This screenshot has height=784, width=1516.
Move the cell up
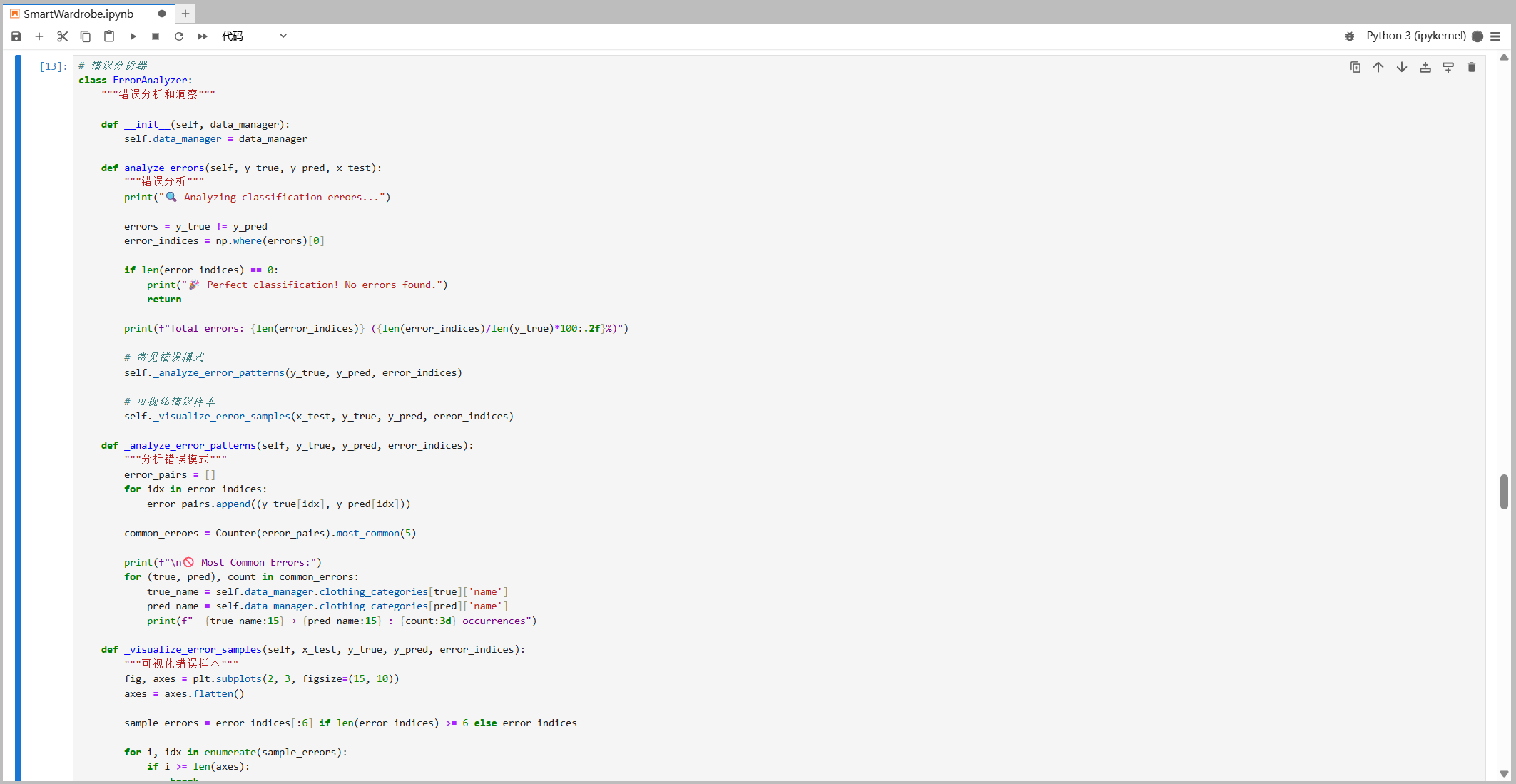(1378, 67)
